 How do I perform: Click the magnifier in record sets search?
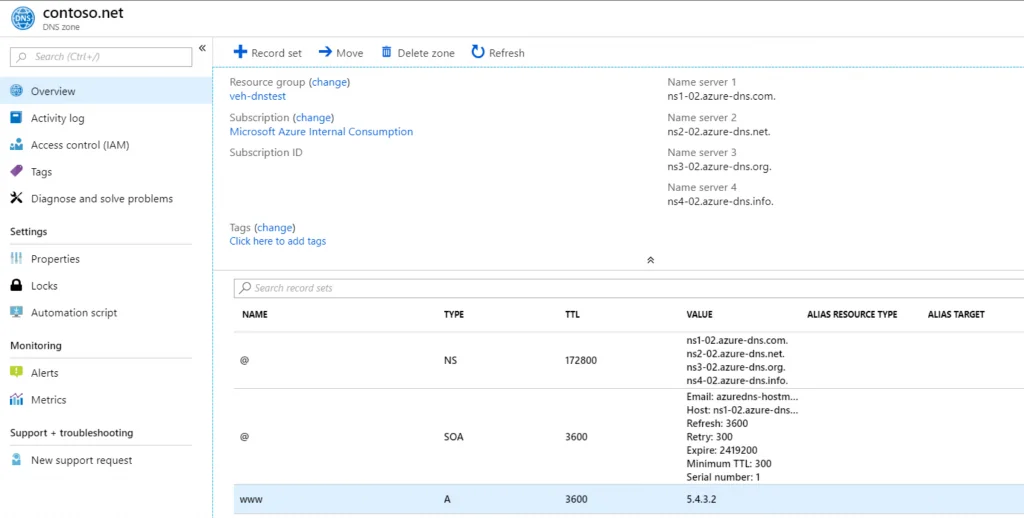pos(245,287)
